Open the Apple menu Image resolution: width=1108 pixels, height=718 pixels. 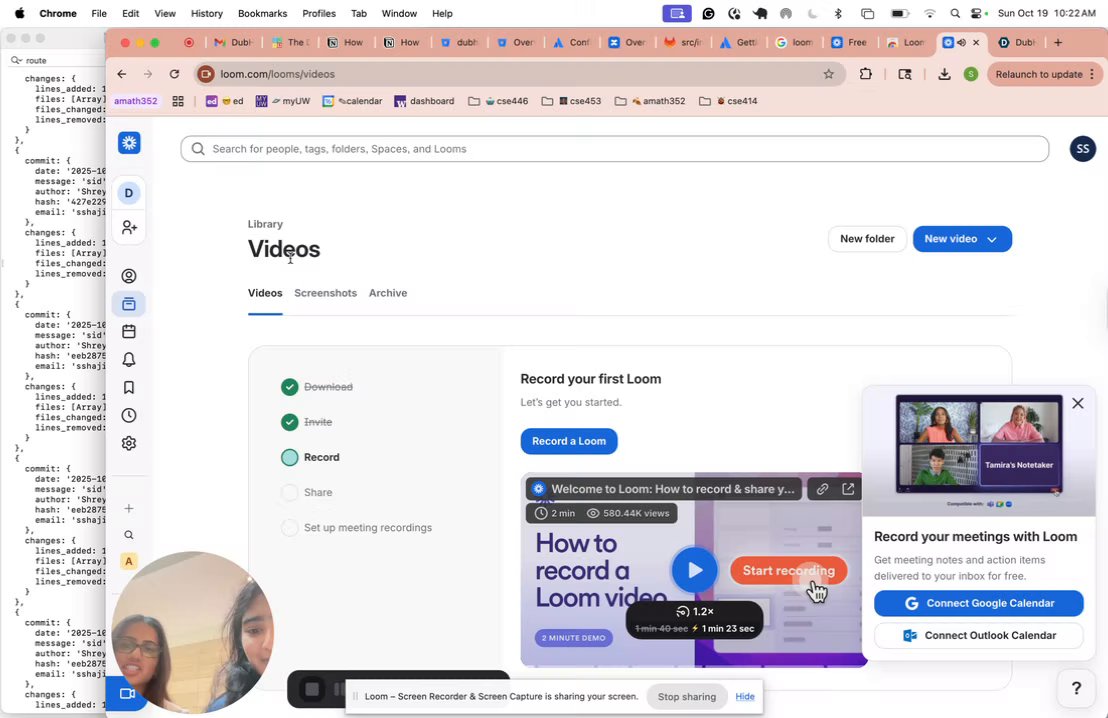19,13
